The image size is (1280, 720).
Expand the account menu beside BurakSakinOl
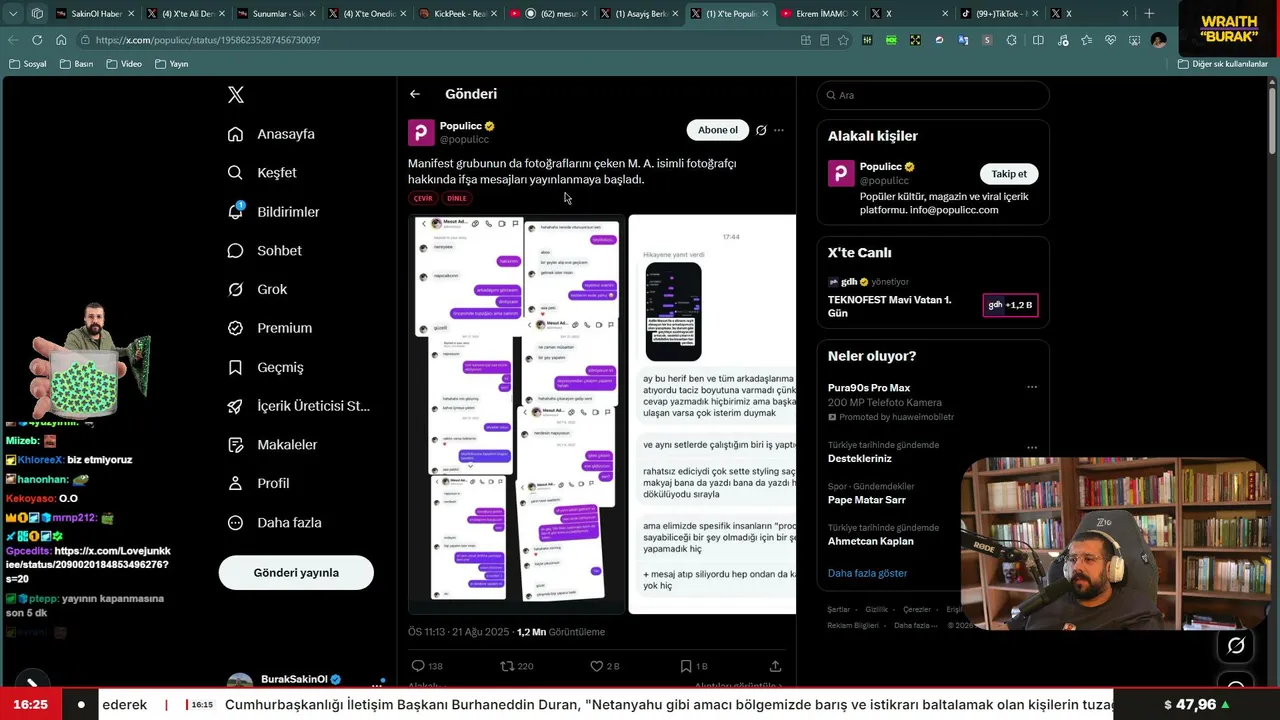[377, 684]
